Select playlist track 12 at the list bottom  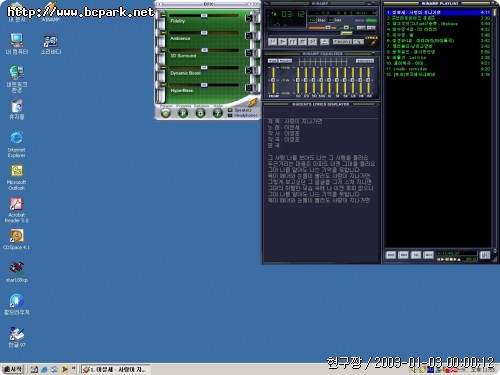(438, 74)
